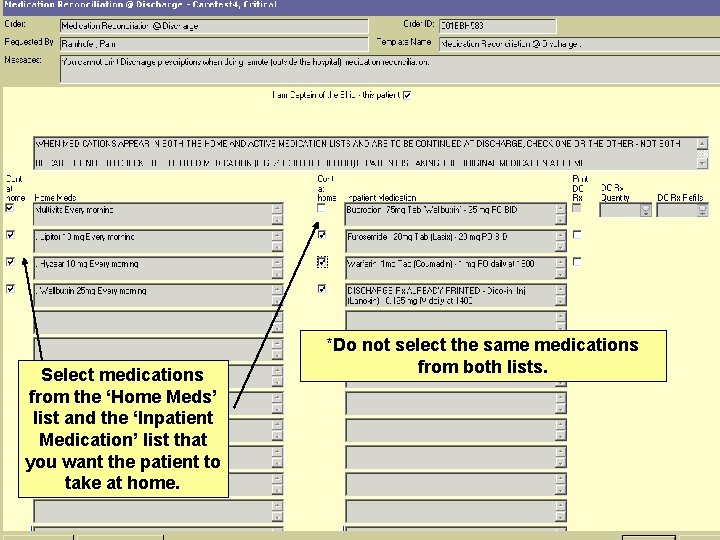This screenshot has height=540, width=720.
Task: Click the Medication Reconciliation @ Discharge title bar
Action: 360,5
